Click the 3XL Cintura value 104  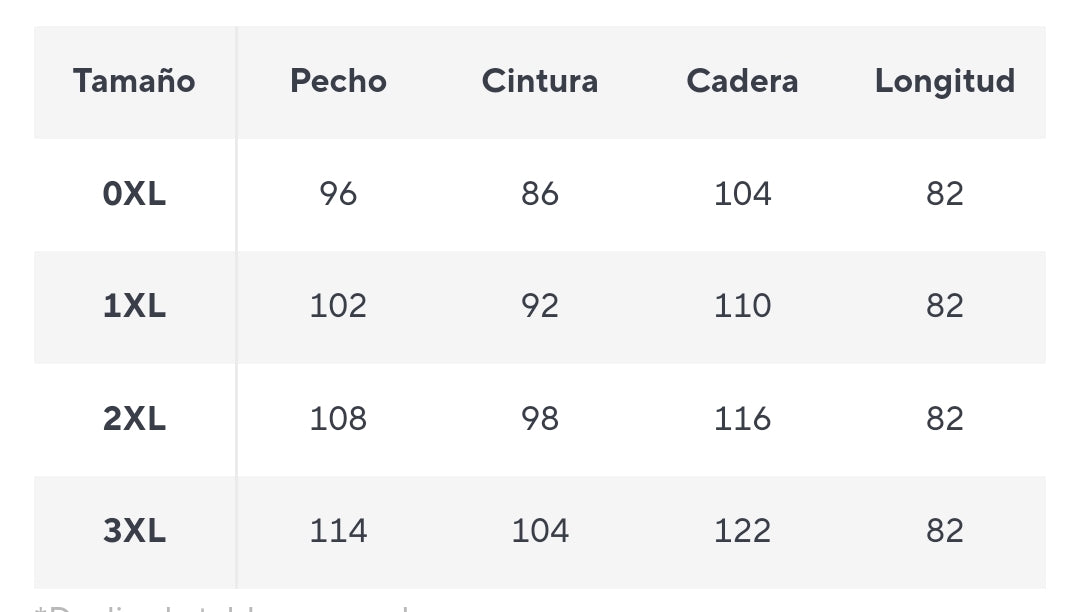tap(540, 531)
